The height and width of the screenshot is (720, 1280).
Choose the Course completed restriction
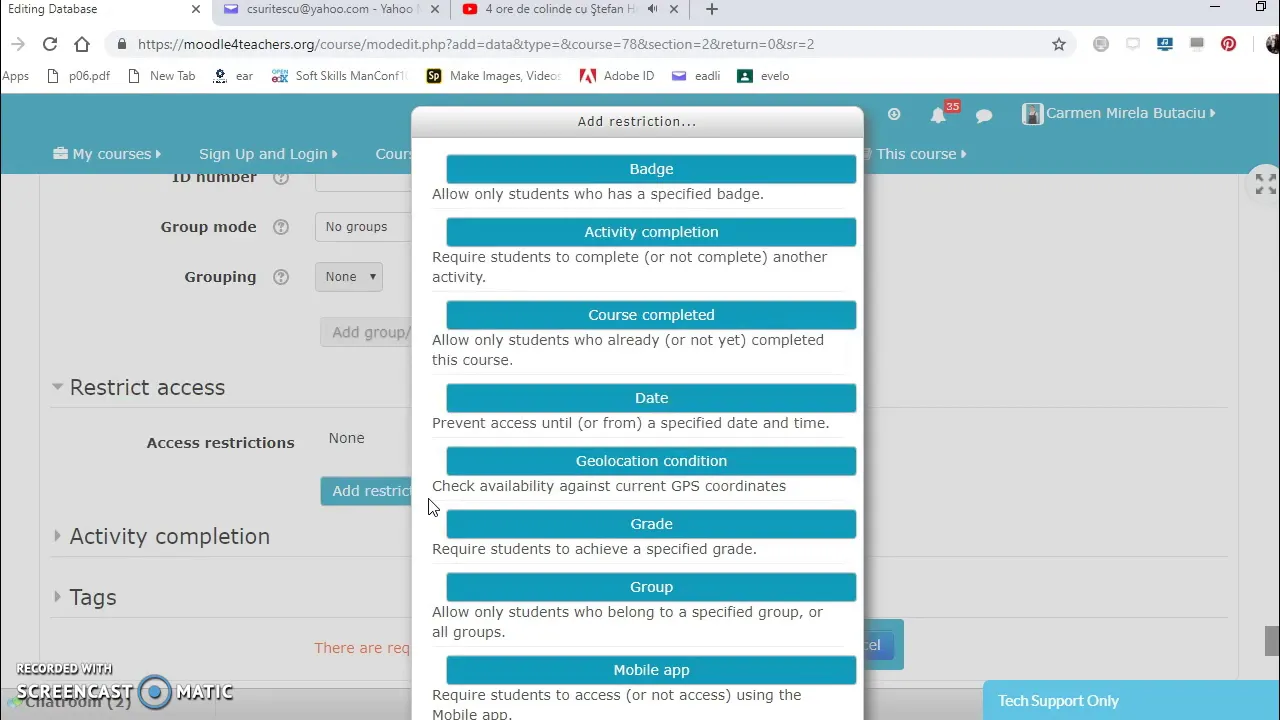point(651,315)
